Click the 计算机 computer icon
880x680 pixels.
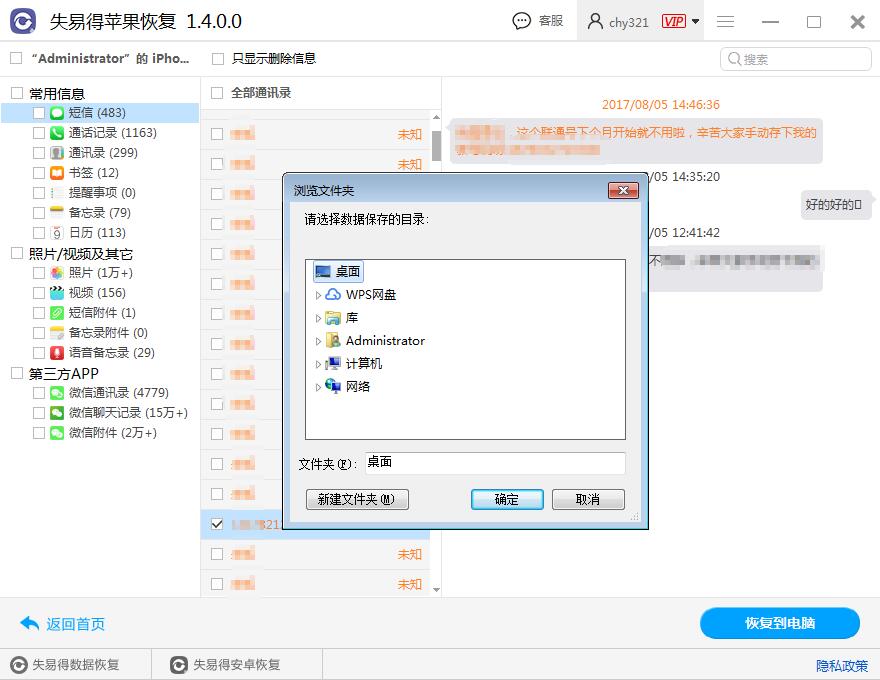coord(333,364)
